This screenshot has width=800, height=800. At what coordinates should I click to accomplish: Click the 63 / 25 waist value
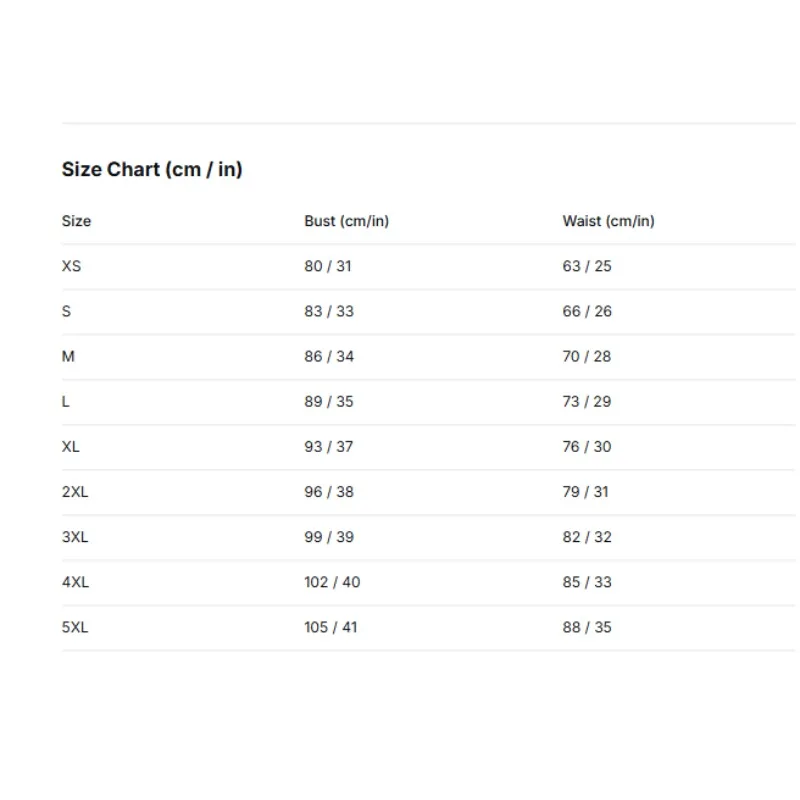[x=587, y=266]
